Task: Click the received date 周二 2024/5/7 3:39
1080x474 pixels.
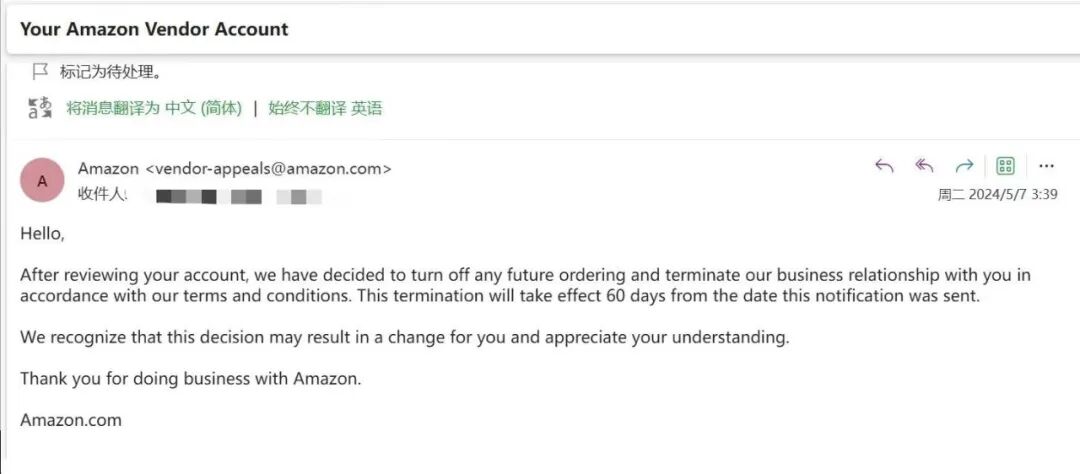Action: 997,194
